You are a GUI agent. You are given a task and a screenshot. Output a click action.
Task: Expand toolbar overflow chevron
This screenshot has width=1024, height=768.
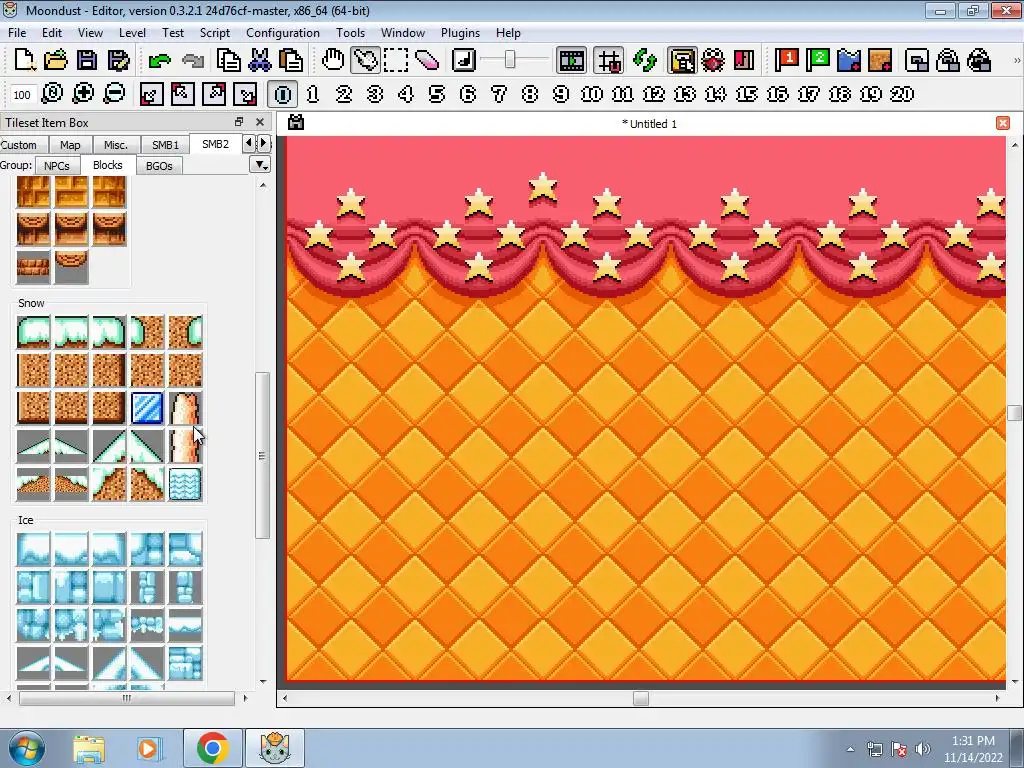tap(1016, 60)
